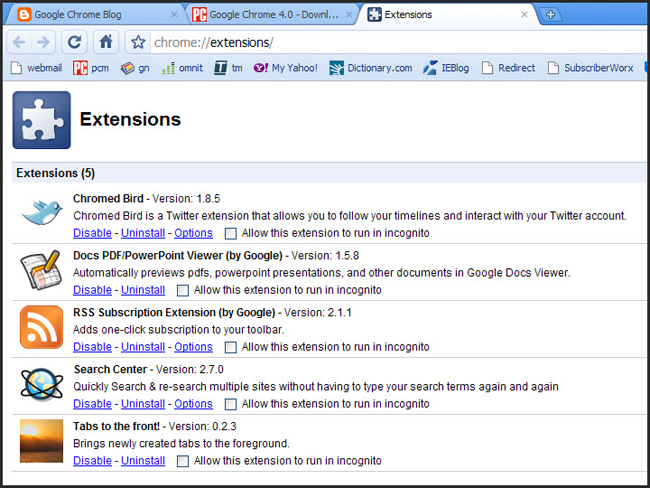Disable the Docs PDF/PowerPoint Viewer extension

[x=92, y=290]
